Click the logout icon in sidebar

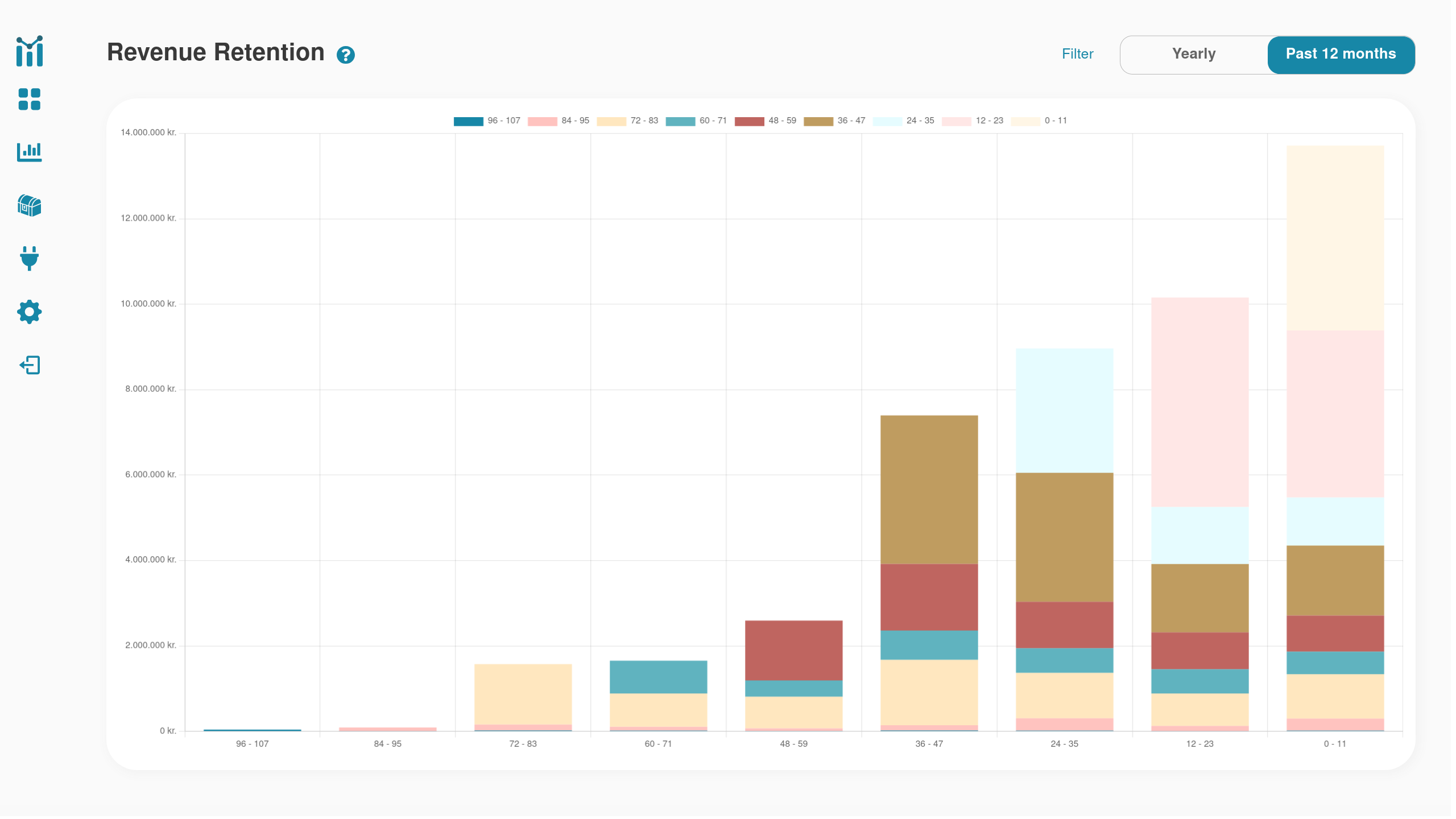pos(30,365)
